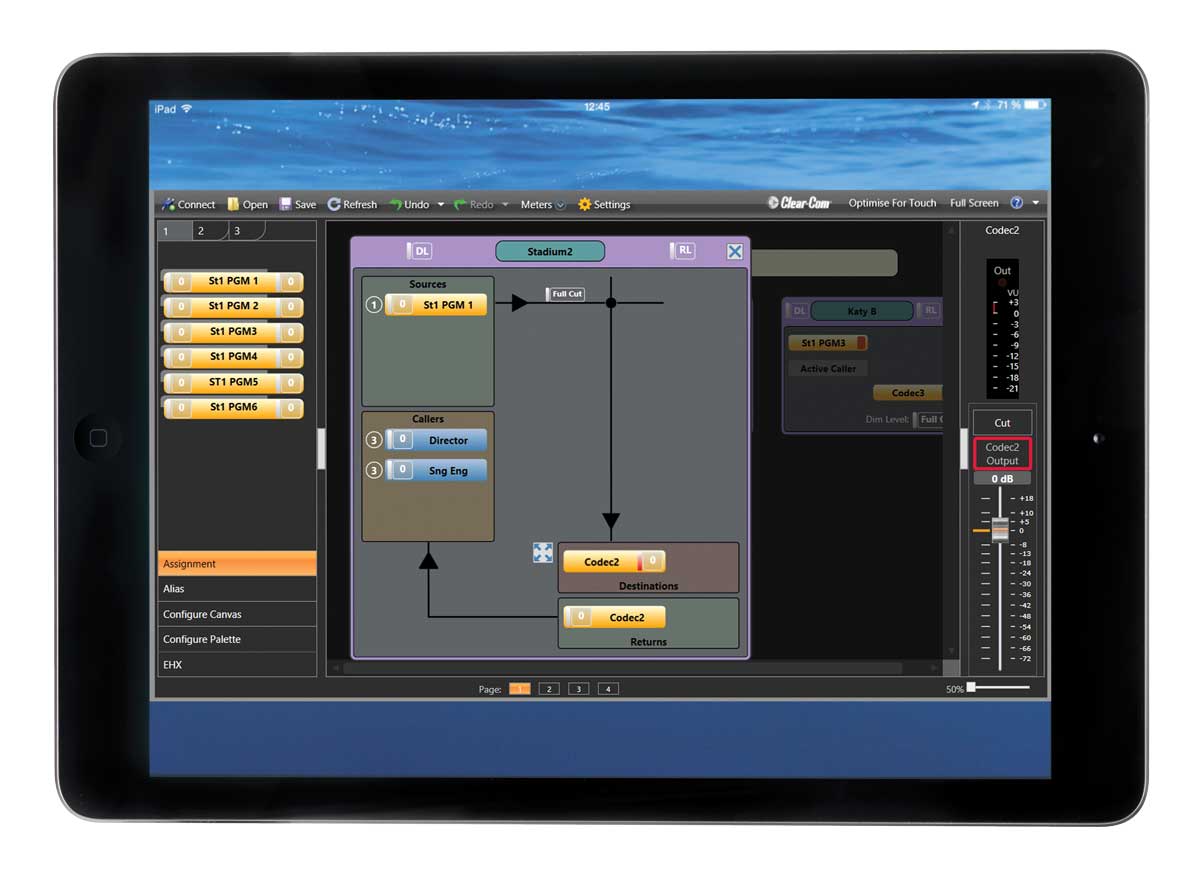1200x894 pixels.
Task: Click the Optimise For Touch button
Action: (x=892, y=203)
